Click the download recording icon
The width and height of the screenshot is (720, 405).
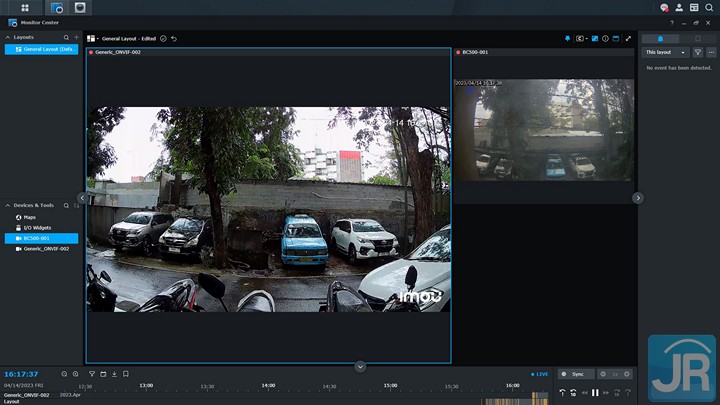tap(114, 374)
